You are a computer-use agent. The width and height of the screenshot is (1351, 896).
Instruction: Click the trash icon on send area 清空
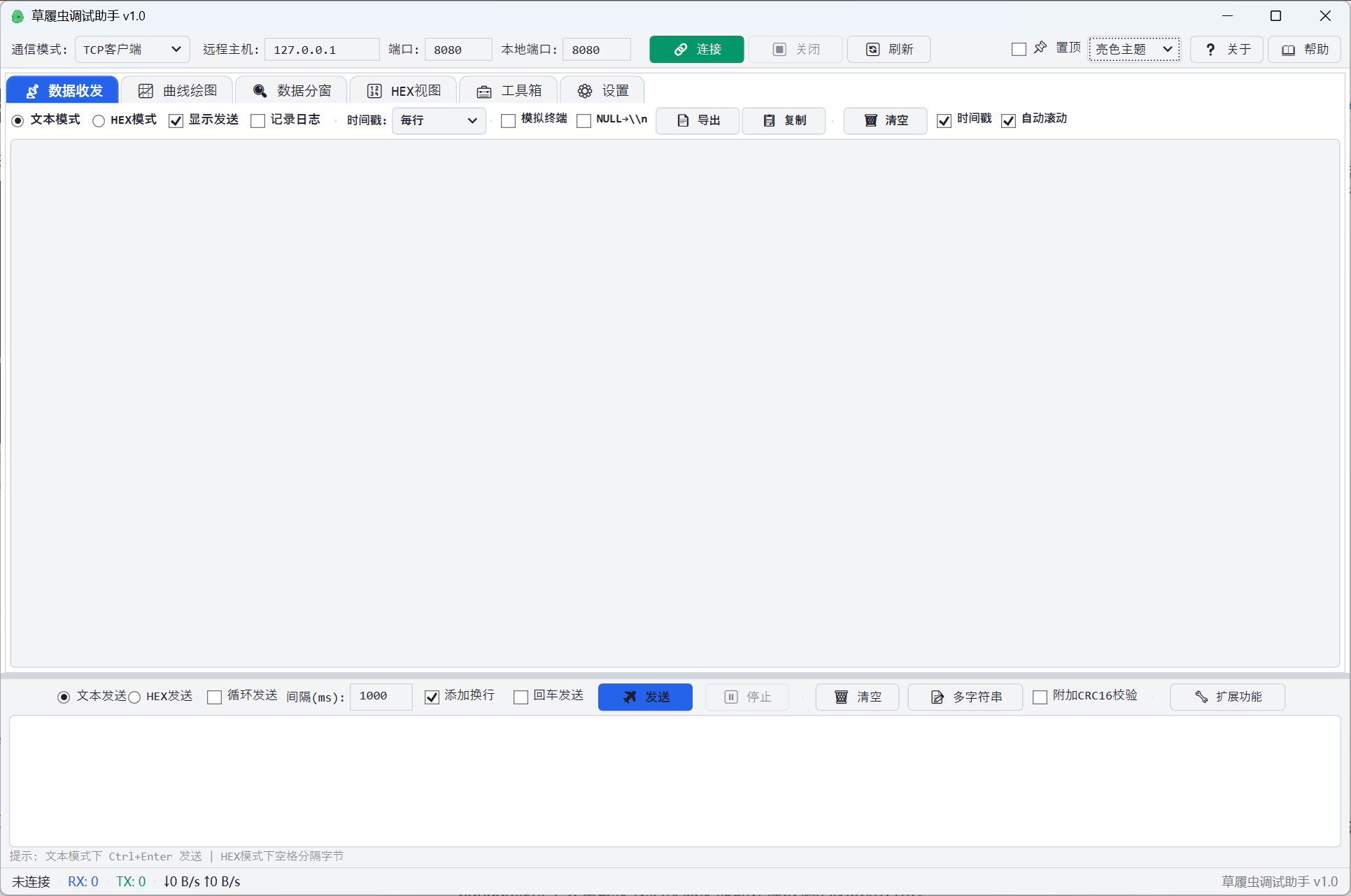click(x=842, y=697)
